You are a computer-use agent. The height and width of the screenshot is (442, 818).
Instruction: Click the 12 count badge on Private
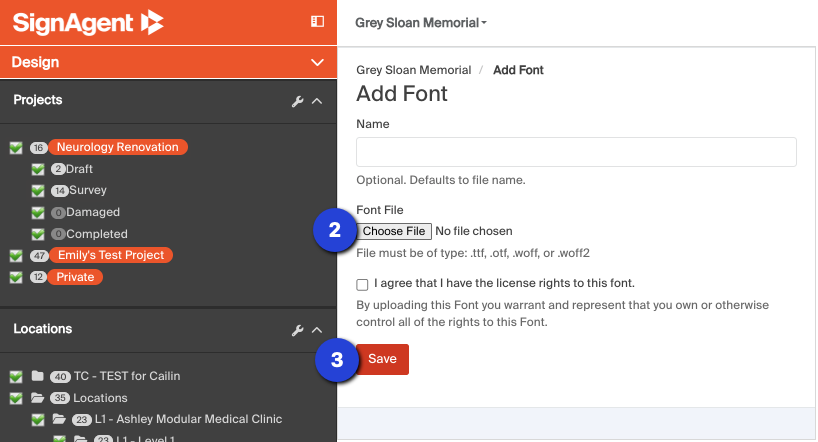tap(38, 277)
